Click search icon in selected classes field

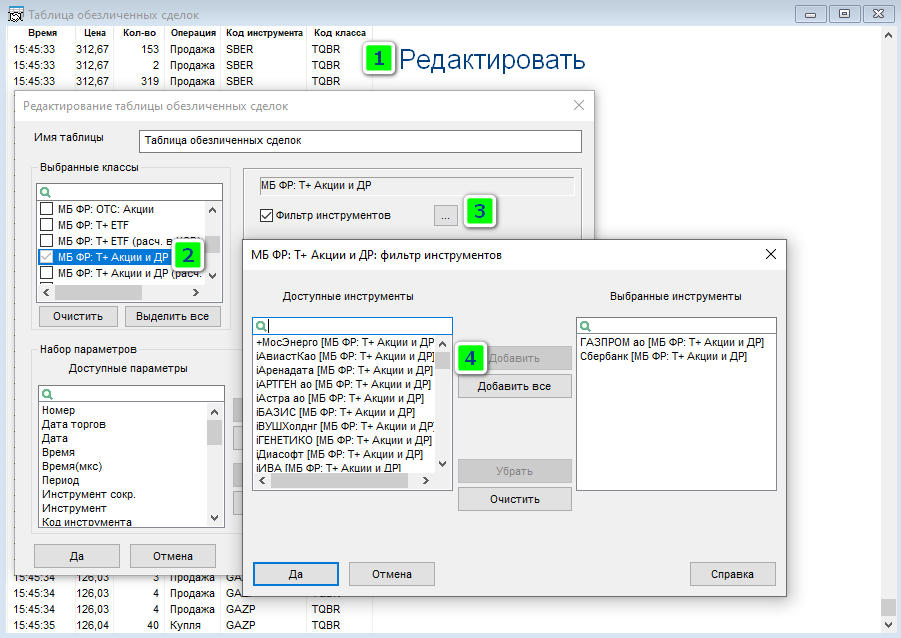tap(45, 192)
